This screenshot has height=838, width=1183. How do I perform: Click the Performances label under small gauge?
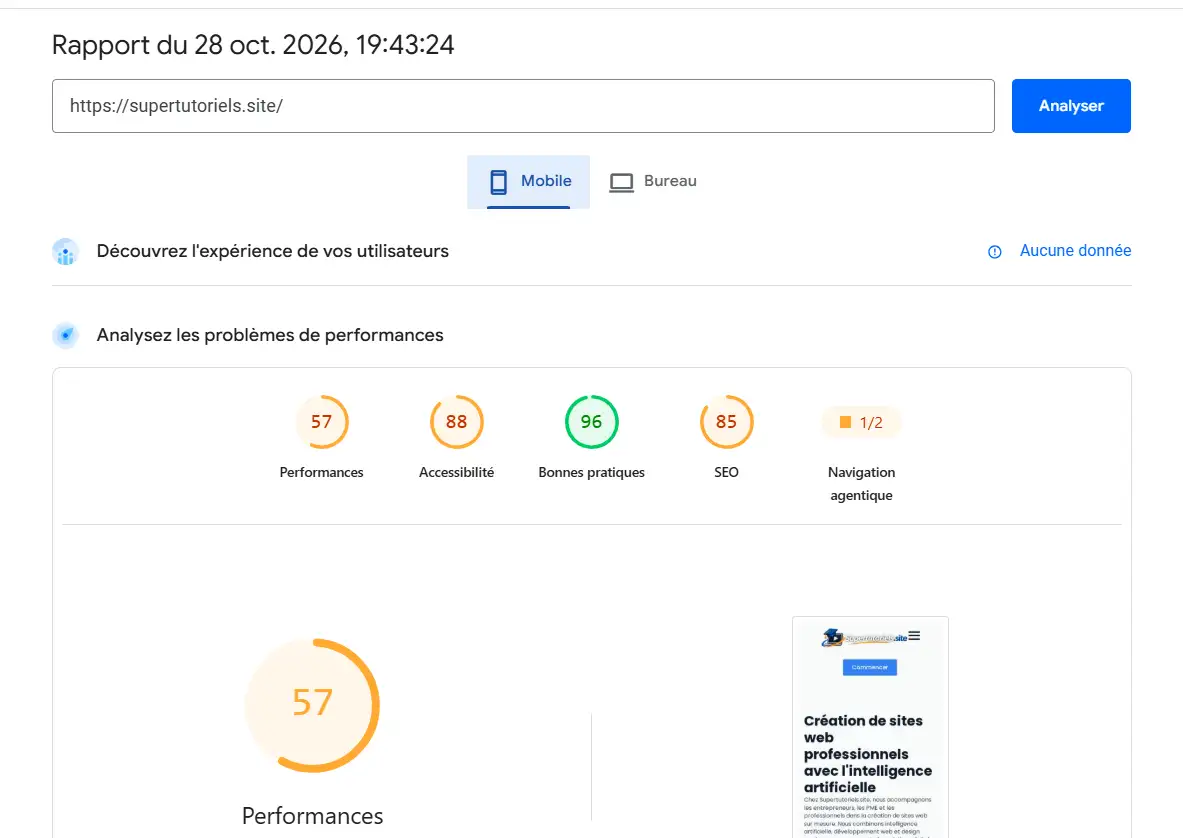click(321, 472)
